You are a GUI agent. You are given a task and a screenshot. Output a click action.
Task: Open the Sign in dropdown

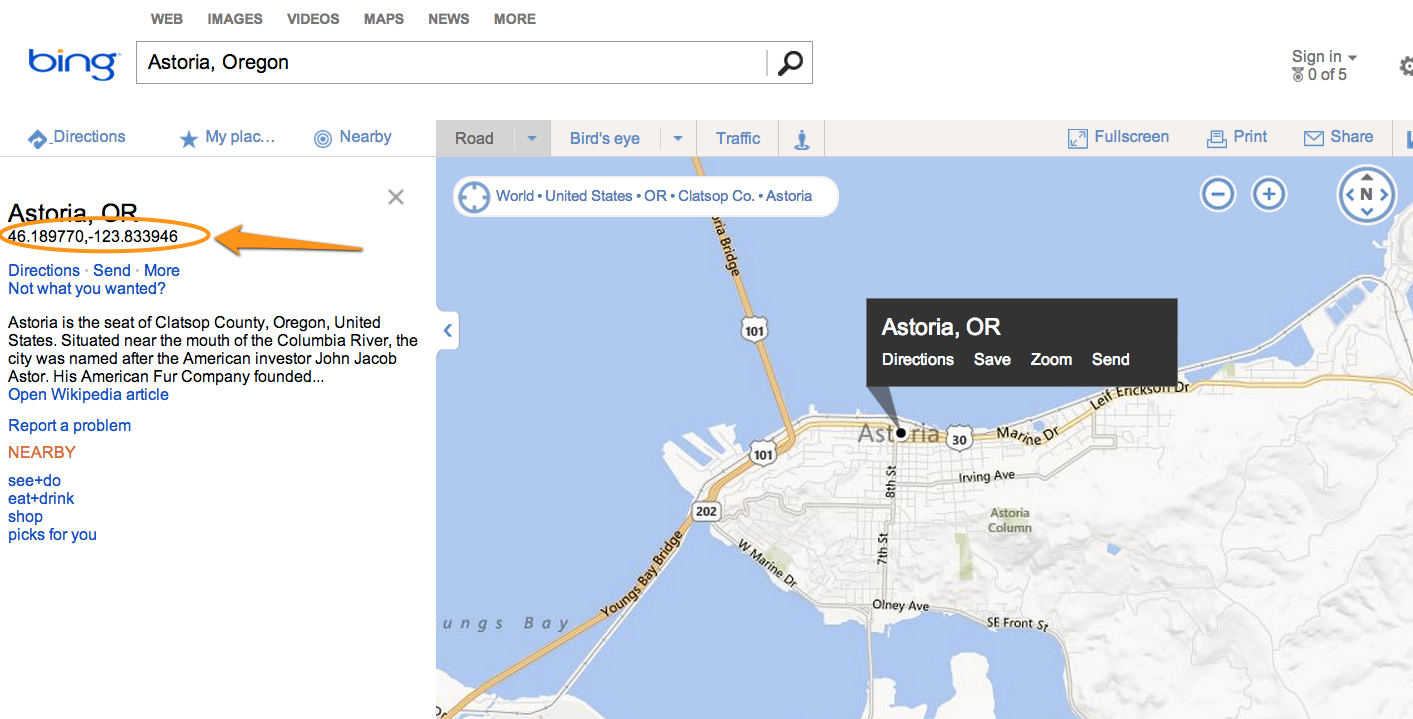(1324, 57)
